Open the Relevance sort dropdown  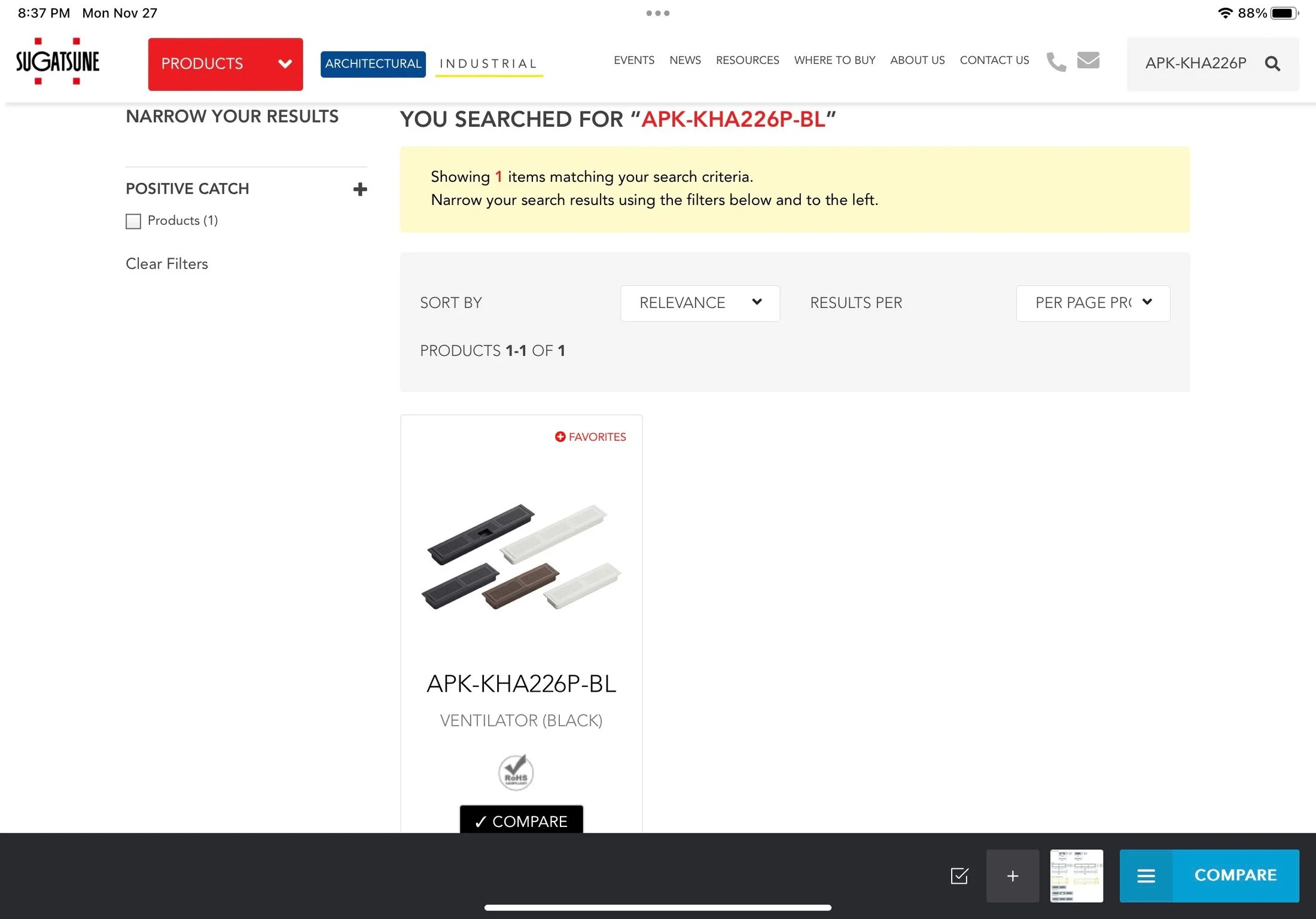[700, 303]
